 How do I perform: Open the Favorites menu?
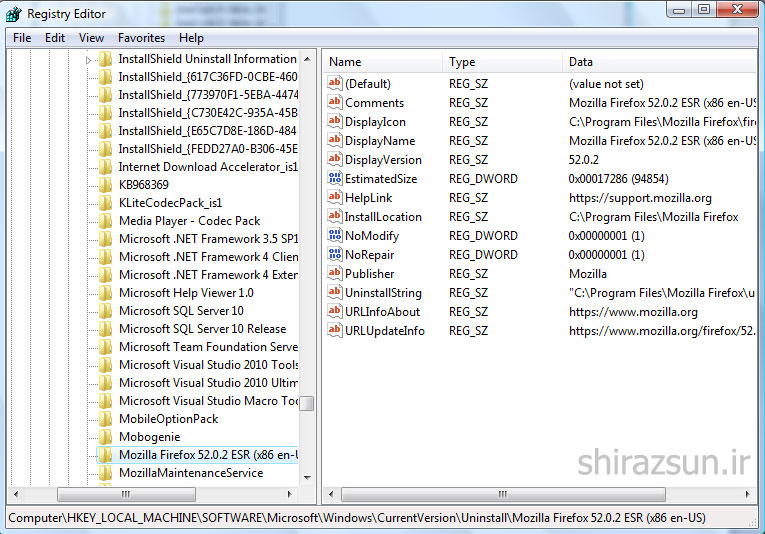141,38
